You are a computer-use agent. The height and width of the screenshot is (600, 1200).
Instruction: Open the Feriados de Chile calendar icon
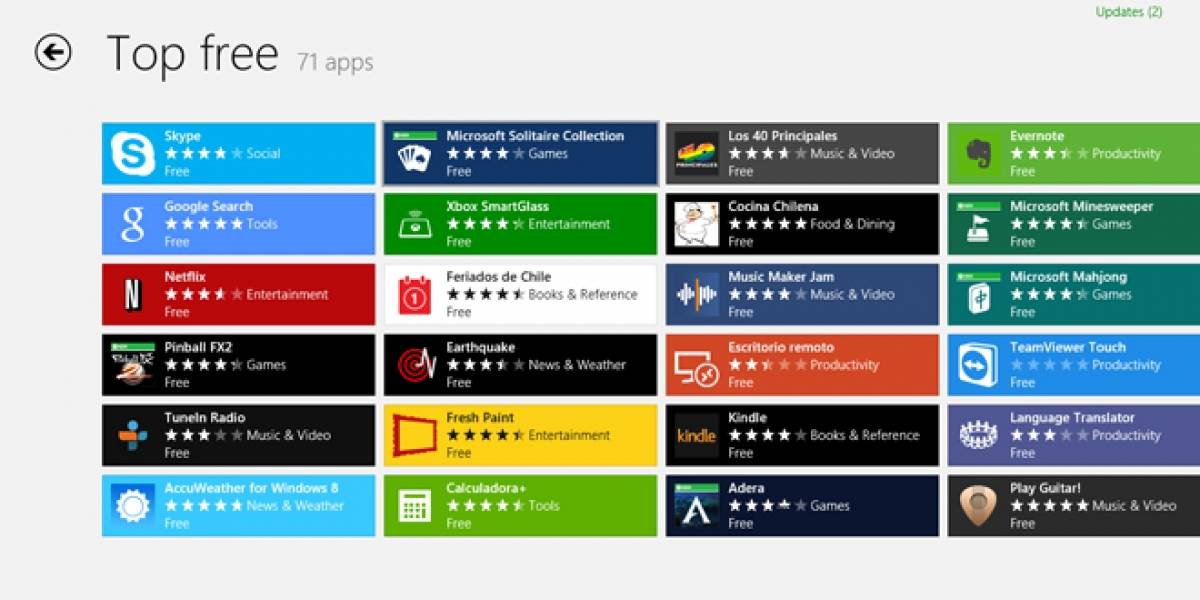click(414, 295)
